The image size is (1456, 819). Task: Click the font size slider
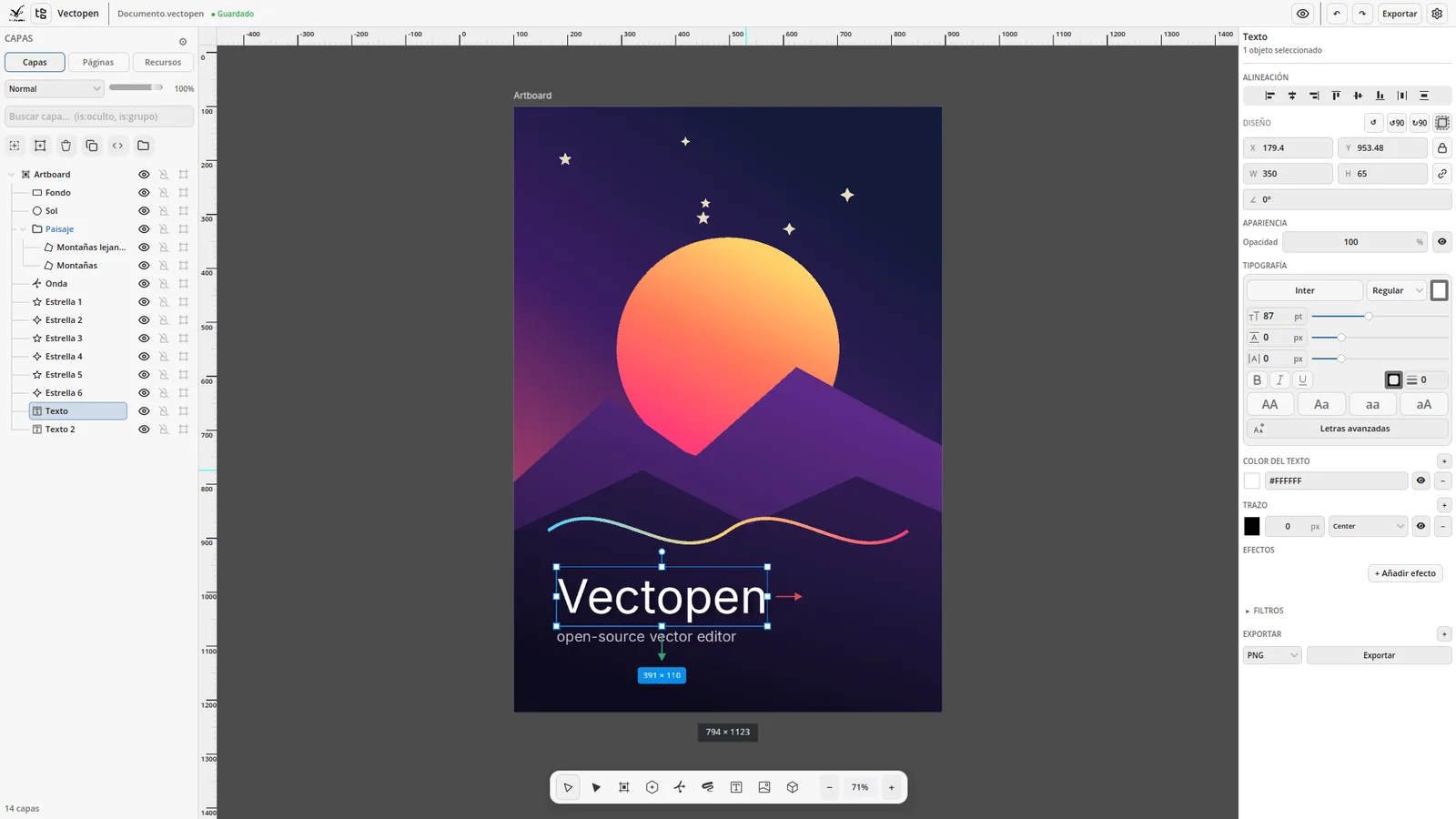pyautogui.click(x=1380, y=317)
